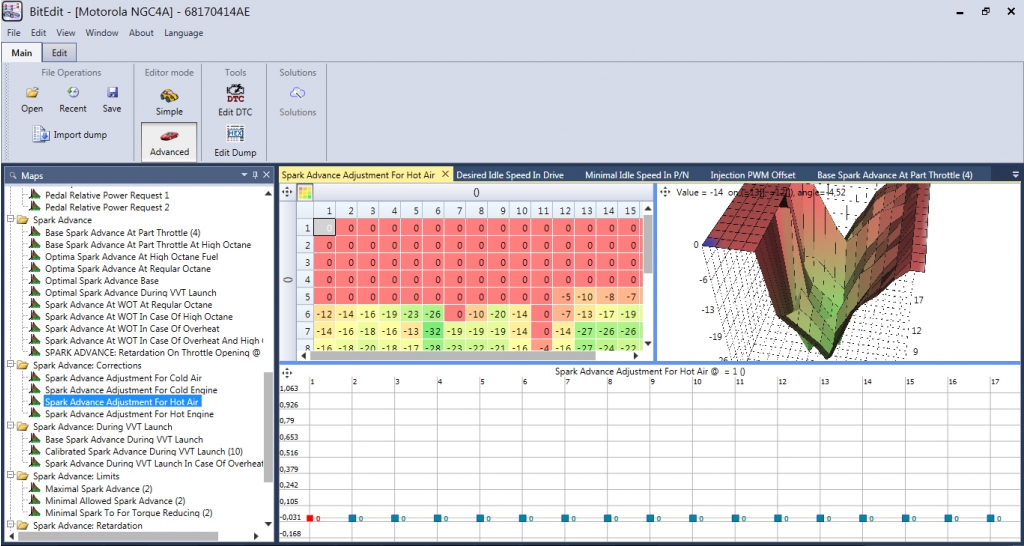Select Spark Advance Adjustment For Cold Air
This screenshot has width=1024, height=546.
[123, 378]
